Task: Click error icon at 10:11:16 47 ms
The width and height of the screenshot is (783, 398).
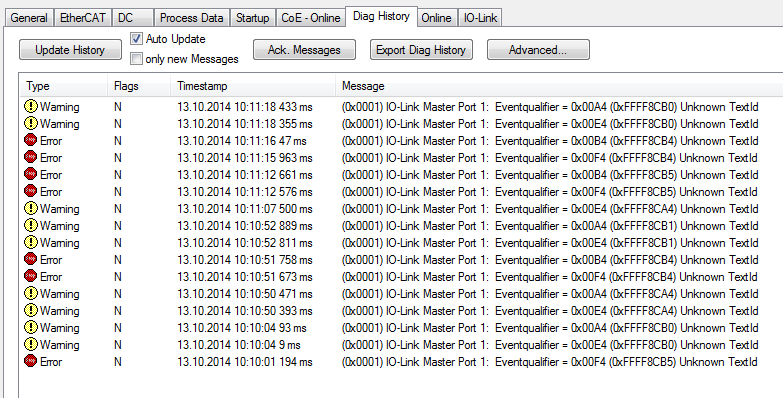Action: (30, 140)
